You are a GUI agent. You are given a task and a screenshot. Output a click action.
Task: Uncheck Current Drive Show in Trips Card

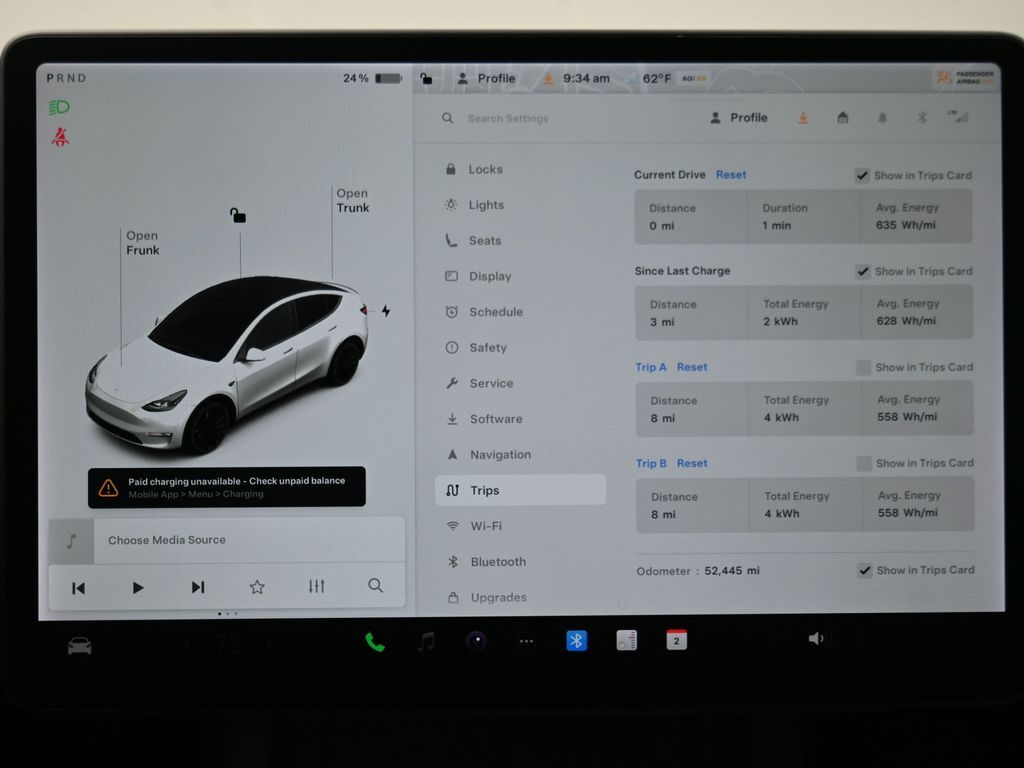coord(862,176)
